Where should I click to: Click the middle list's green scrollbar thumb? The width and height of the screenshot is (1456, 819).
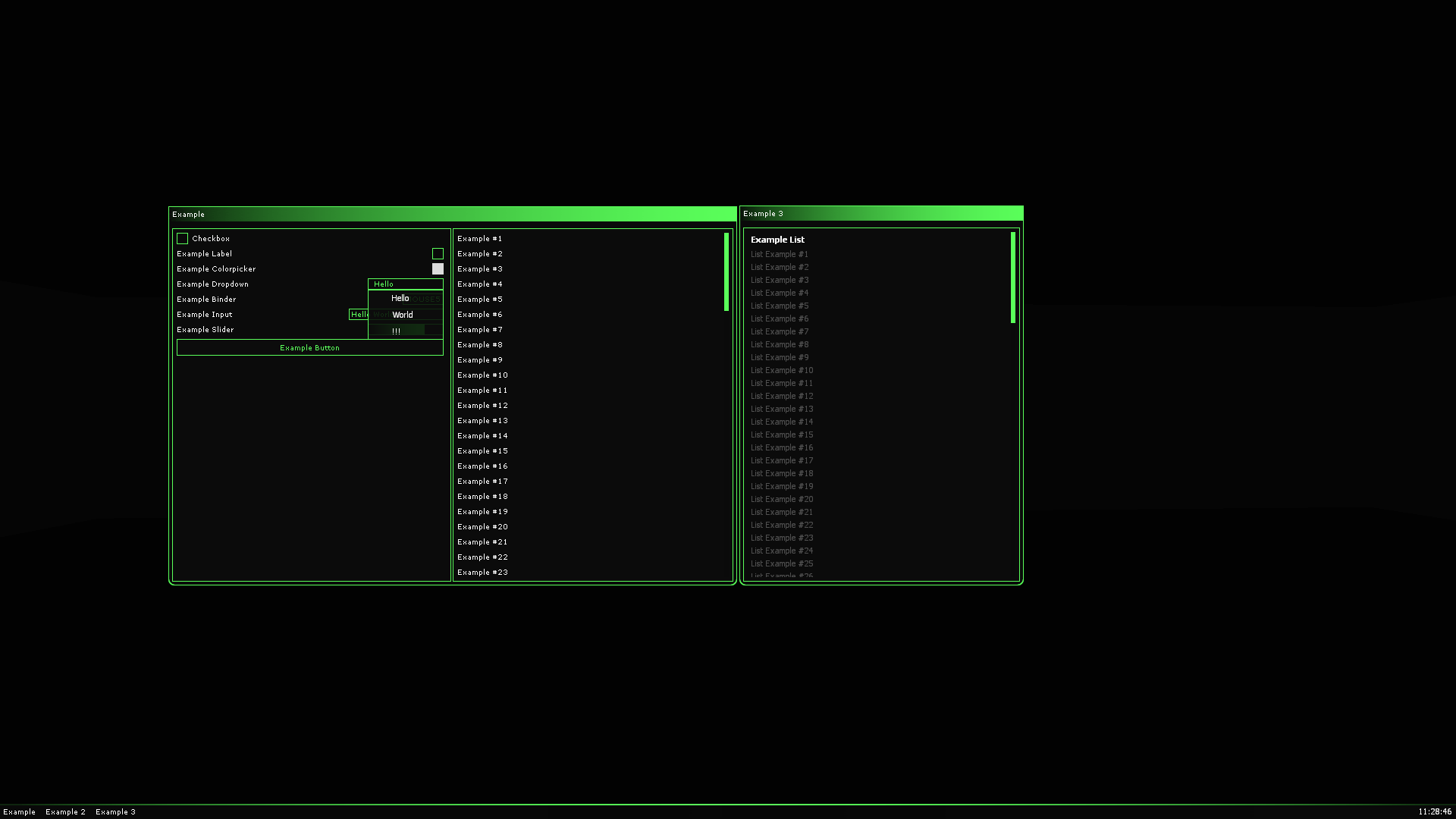coord(726,271)
